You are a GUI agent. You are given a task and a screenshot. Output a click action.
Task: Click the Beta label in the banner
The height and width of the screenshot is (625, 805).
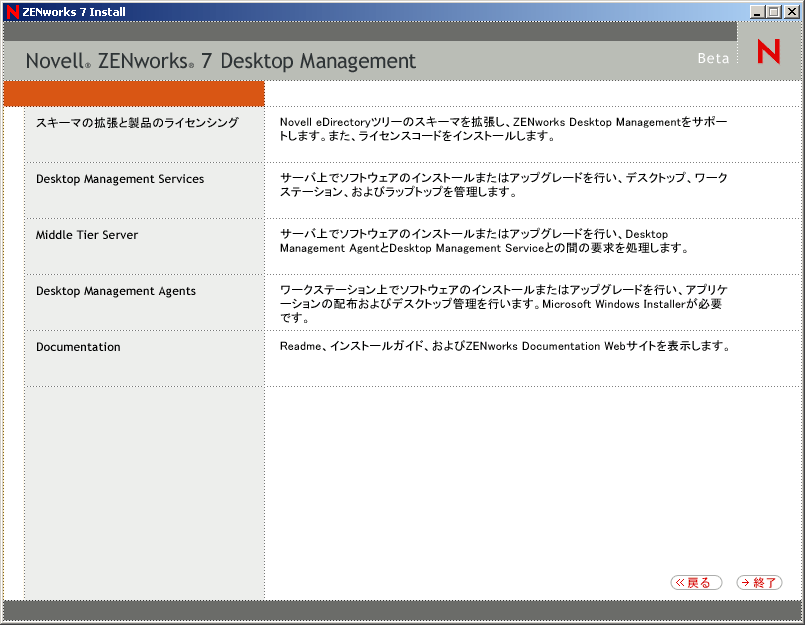point(713,58)
